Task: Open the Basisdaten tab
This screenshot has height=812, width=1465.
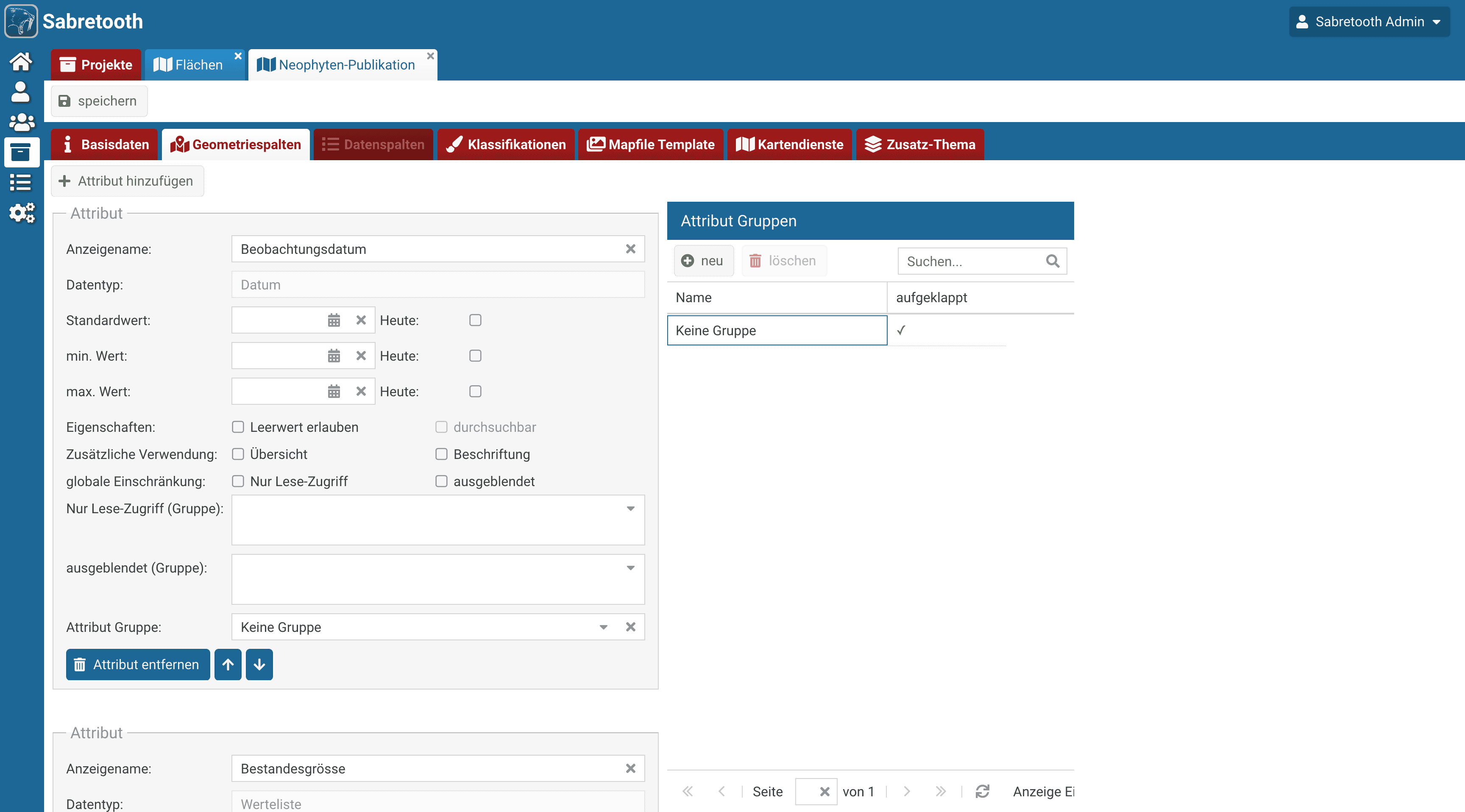Action: click(105, 145)
